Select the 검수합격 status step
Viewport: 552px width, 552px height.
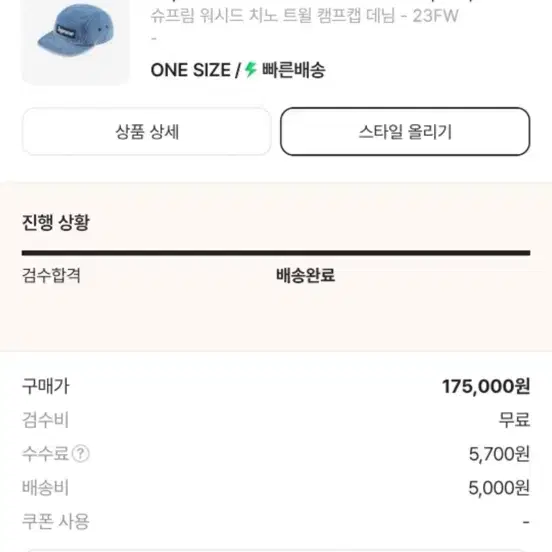pos(51,275)
